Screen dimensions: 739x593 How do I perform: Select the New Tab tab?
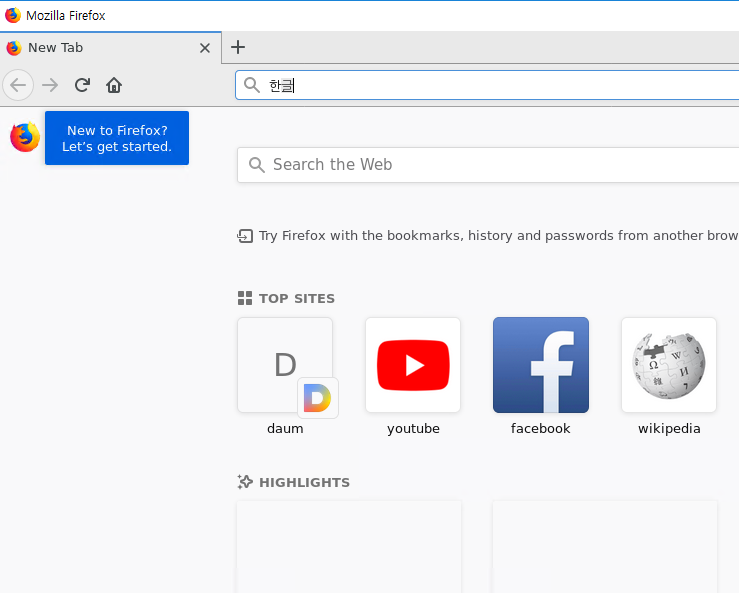(x=111, y=48)
